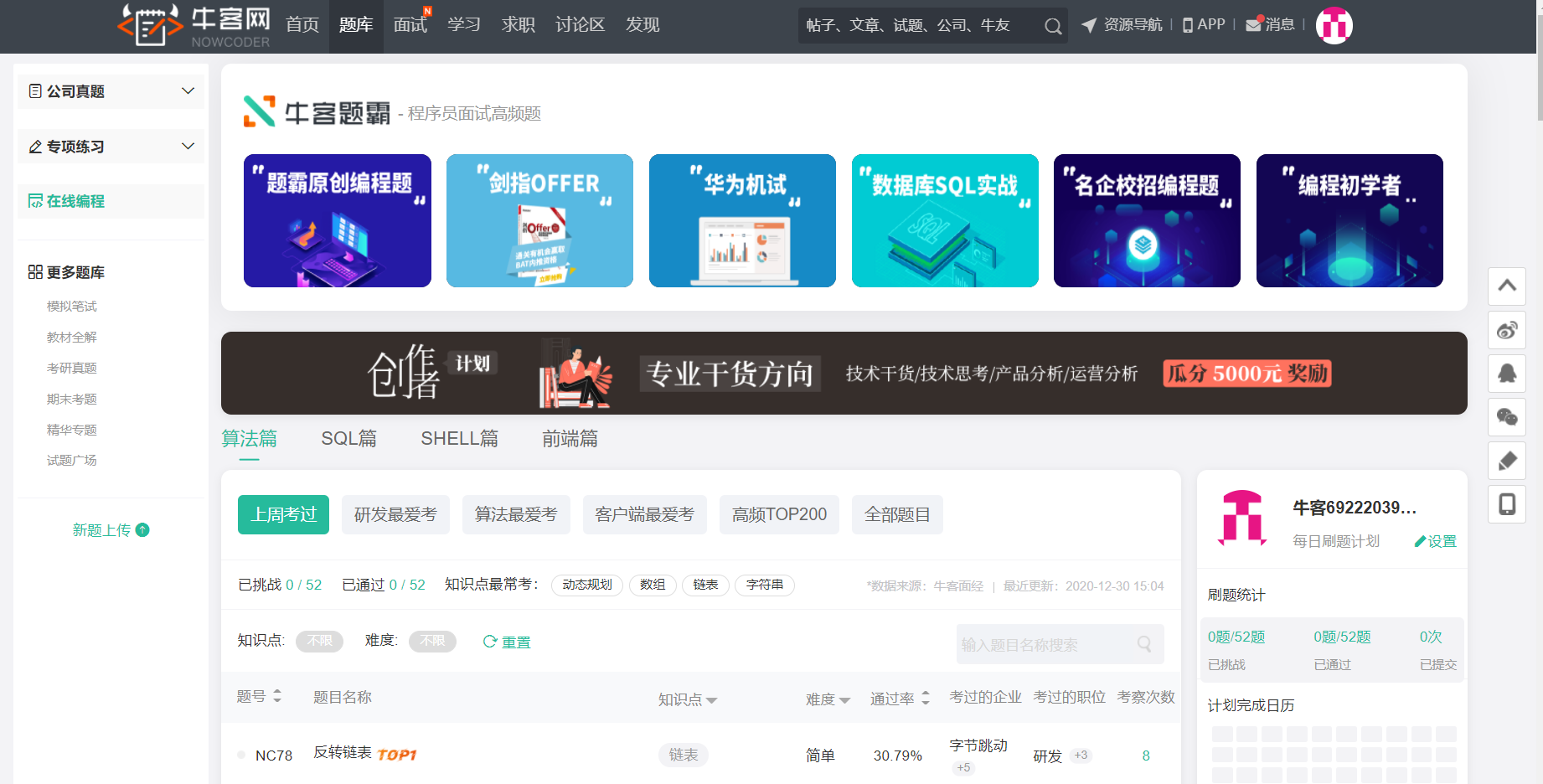The image size is (1543, 784).
Task: Click the 消息 envelope icon
Action: coord(1254,24)
